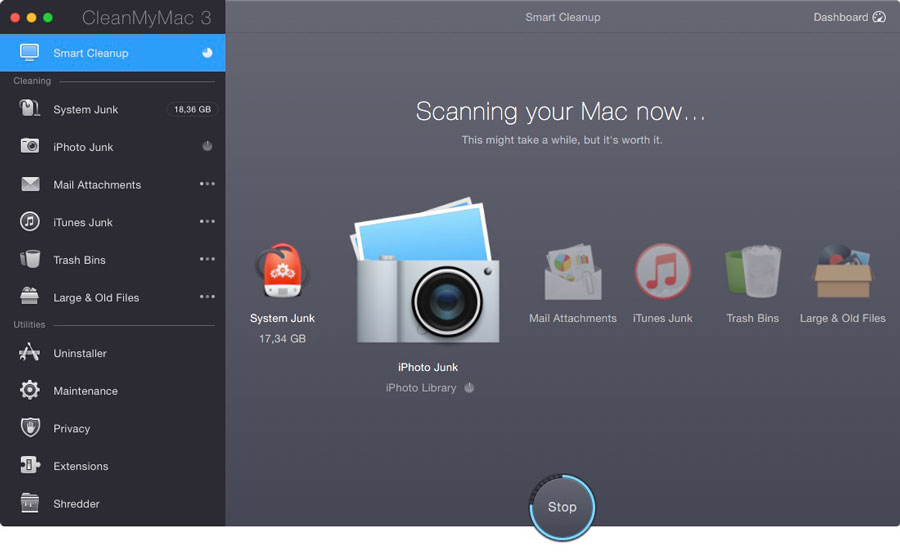This screenshot has height=553, width=900.
Task: Click the System Junk sidebar icon
Action: [x=29, y=108]
